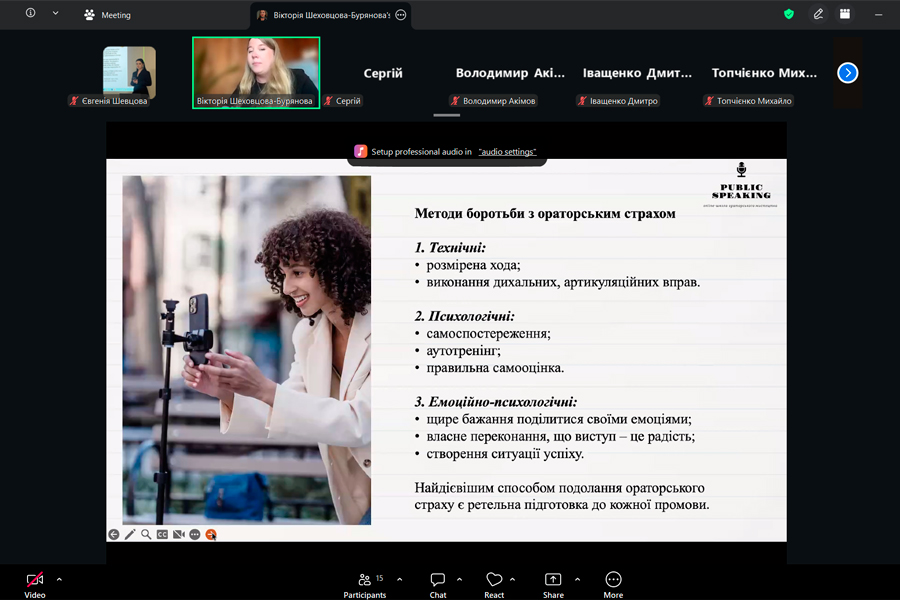Viewport: 900px width, 600px height.
Task: Switch the gallery view layout icon
Action: (845, 15)
